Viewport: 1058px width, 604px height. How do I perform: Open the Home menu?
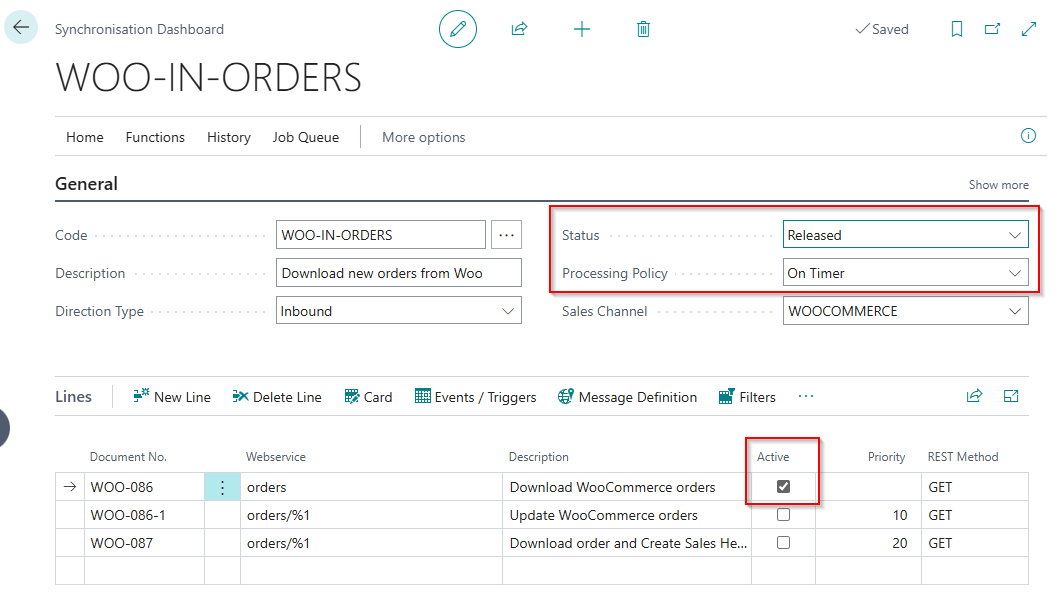point(85,137)
